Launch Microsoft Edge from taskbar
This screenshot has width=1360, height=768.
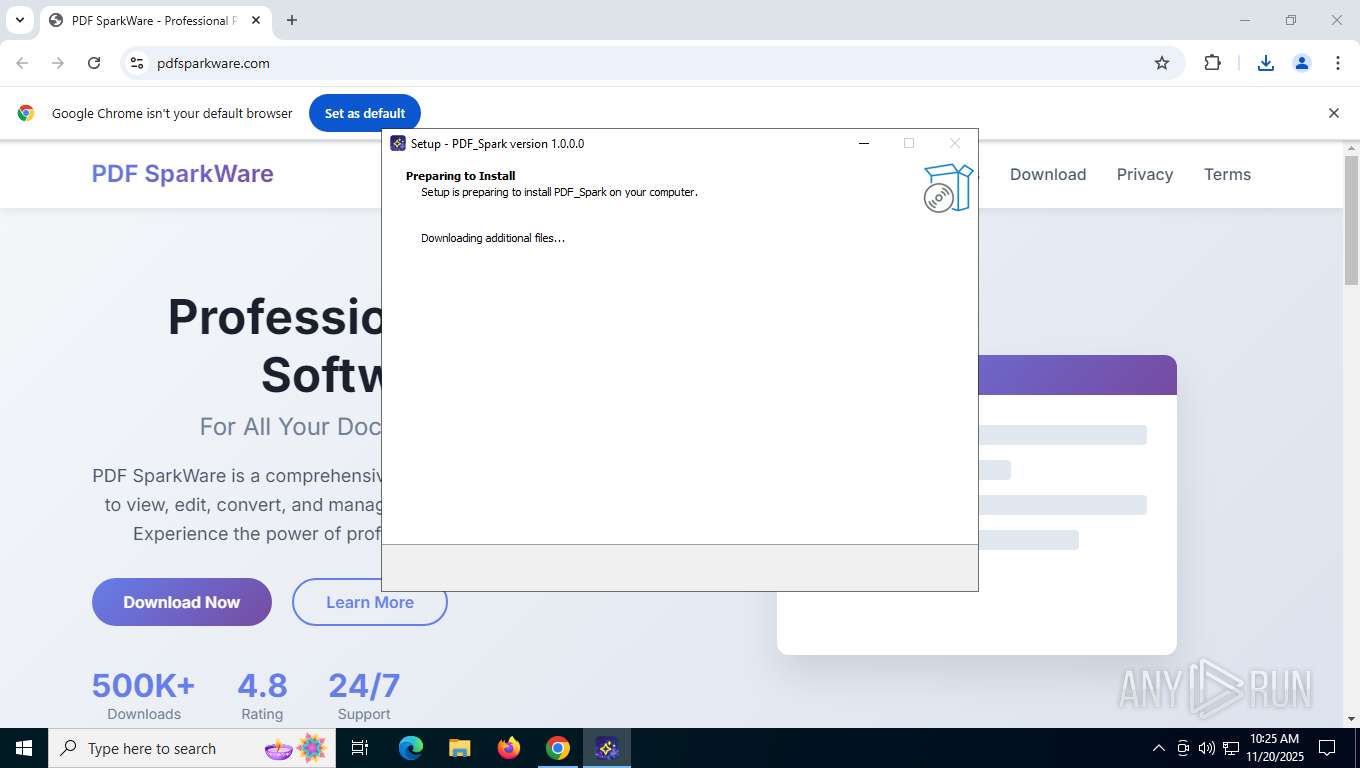[x=411, y=748]
